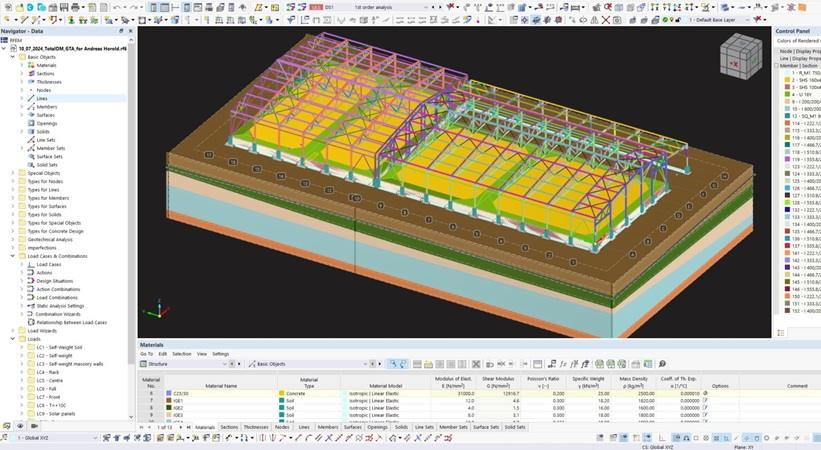Click the Concrete material type cell

(309, 393)
